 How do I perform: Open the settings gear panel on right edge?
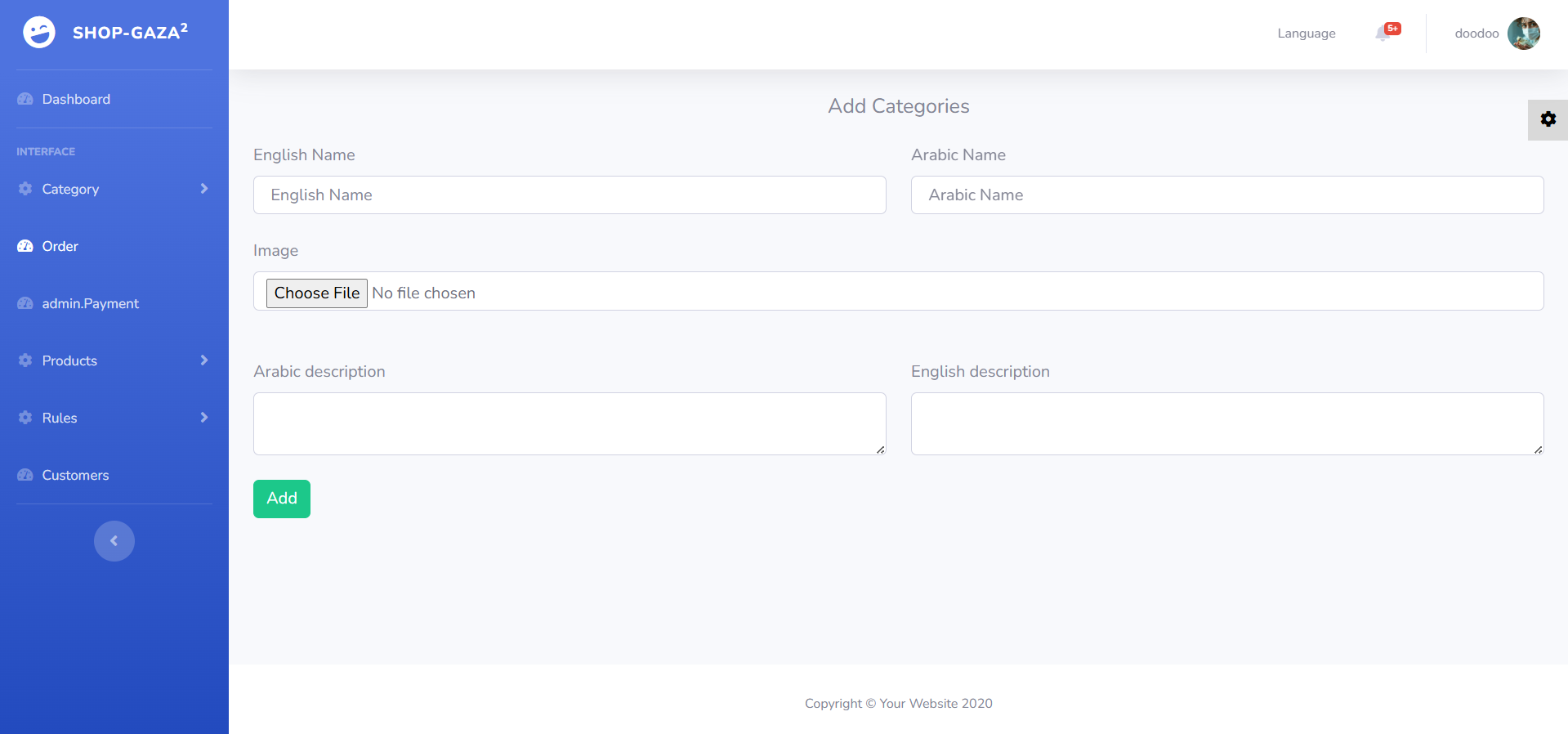[x=1548, y=119]
